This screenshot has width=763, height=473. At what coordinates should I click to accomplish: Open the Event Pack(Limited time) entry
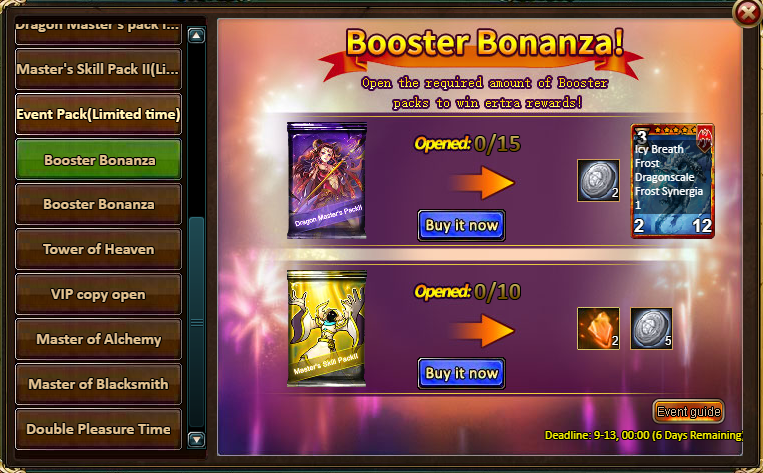pos(99,114)
